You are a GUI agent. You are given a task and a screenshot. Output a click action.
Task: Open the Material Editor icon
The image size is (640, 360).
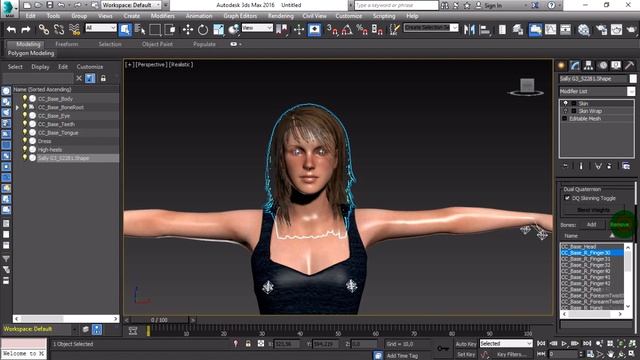click(x=584, y=30)
